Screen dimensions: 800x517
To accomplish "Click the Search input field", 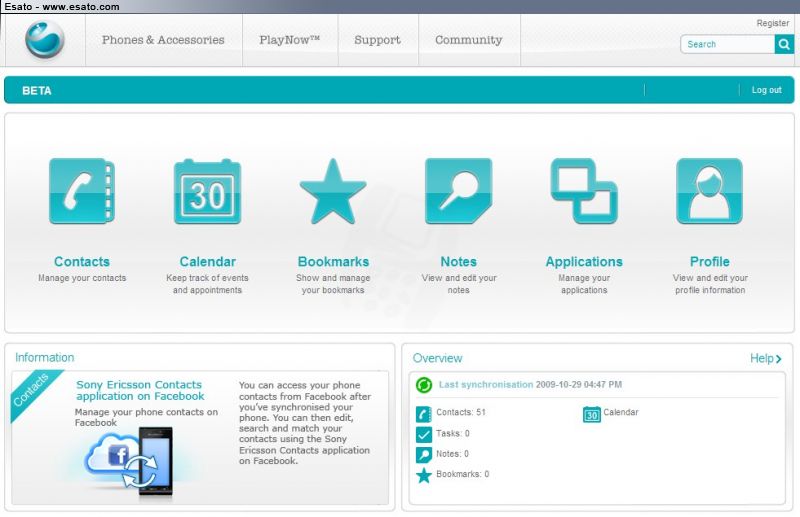I will 728,44.
